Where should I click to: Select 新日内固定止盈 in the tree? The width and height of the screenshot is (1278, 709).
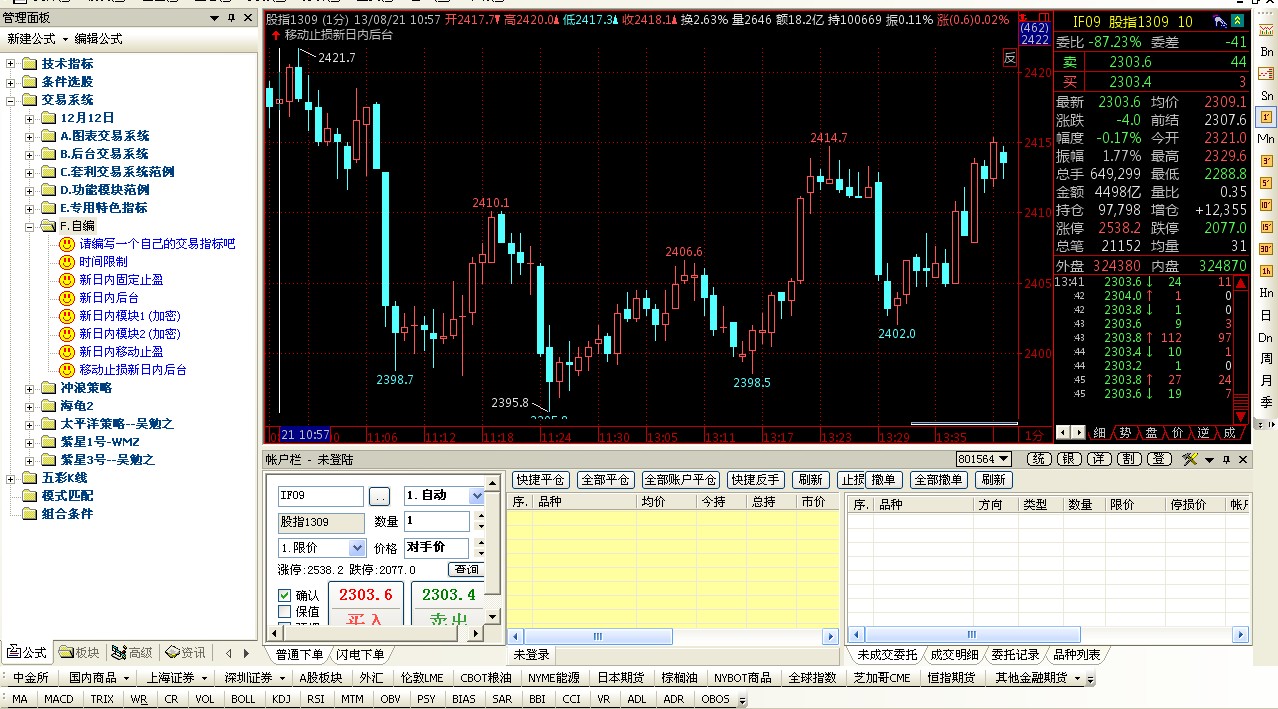(x=121, y=280)
